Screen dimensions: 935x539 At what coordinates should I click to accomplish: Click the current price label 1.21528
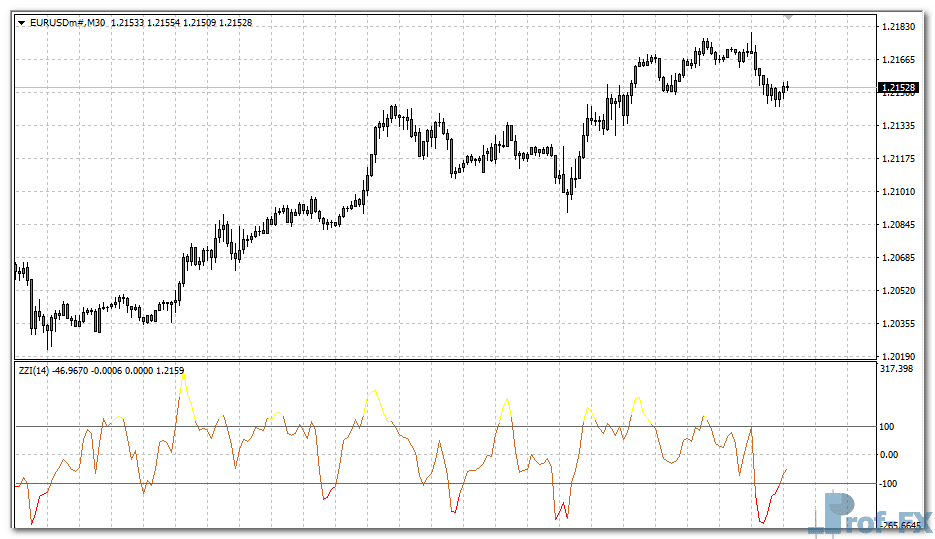coord(898,88)
